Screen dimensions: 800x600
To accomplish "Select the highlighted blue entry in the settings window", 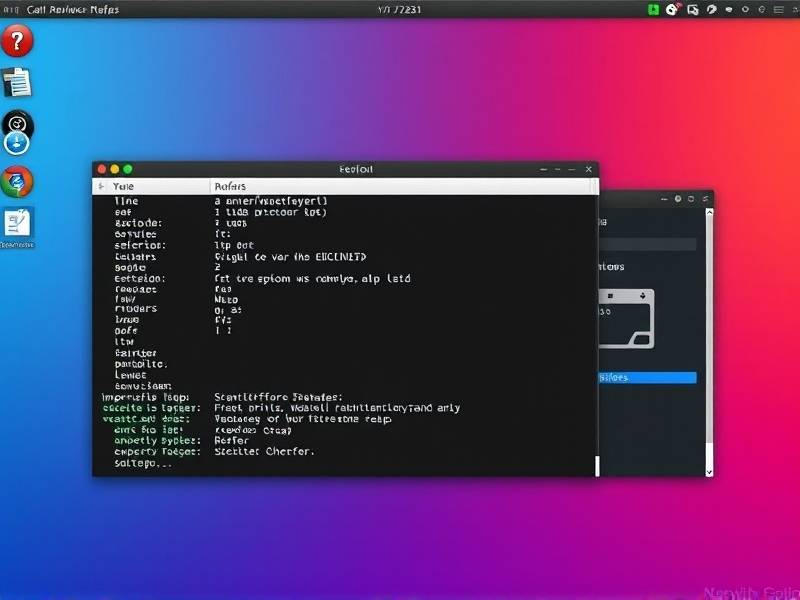I will pyautogui.click(x=645, y=377).
